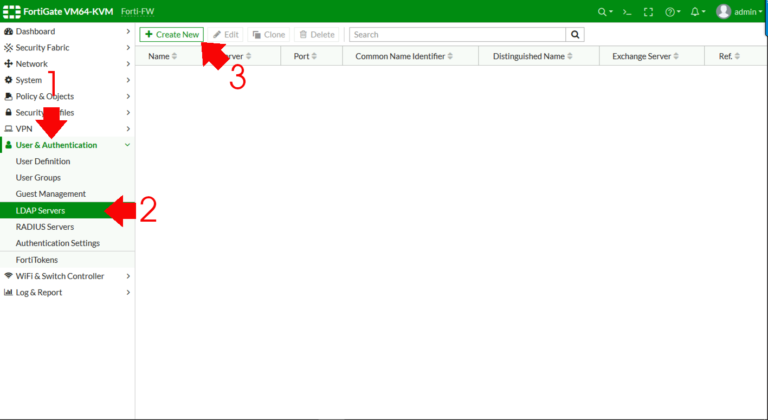
Task: Sort by Distinguished Name column arrows
Action: [570, 56]
